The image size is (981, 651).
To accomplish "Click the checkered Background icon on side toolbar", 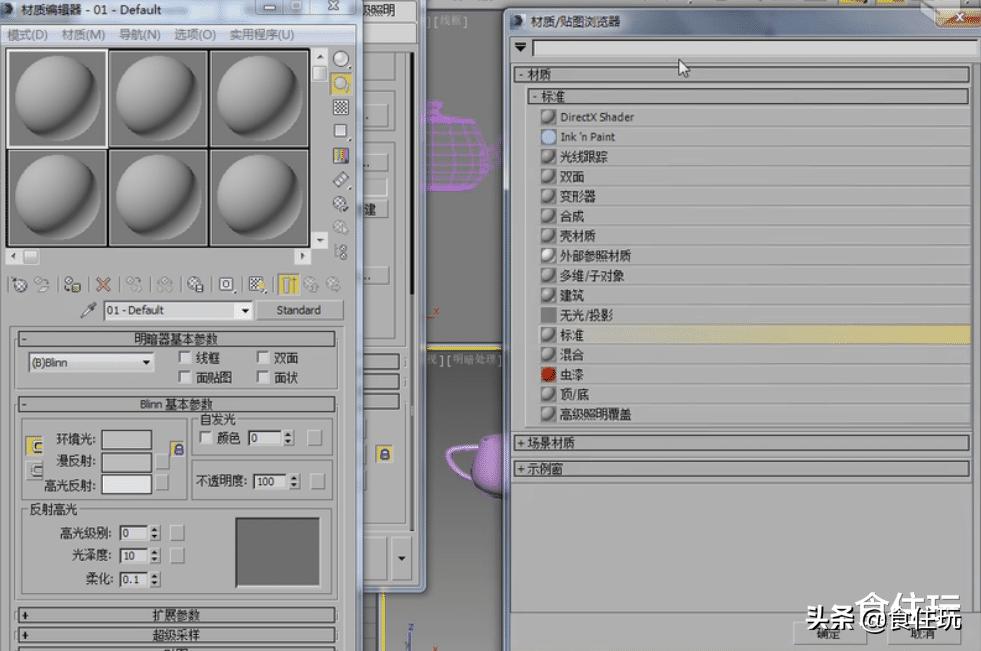I will tap(340, 108).
